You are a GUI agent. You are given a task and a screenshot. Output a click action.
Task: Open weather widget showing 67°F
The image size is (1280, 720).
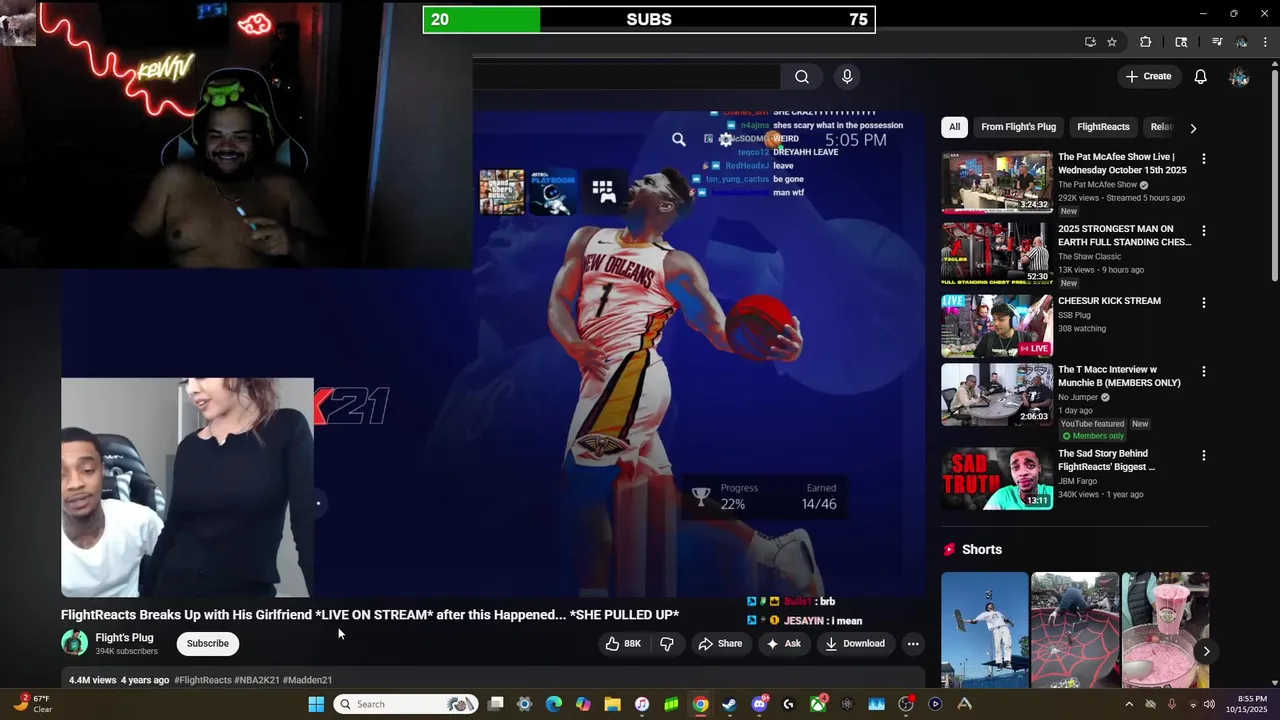click(x=30, y=704)
